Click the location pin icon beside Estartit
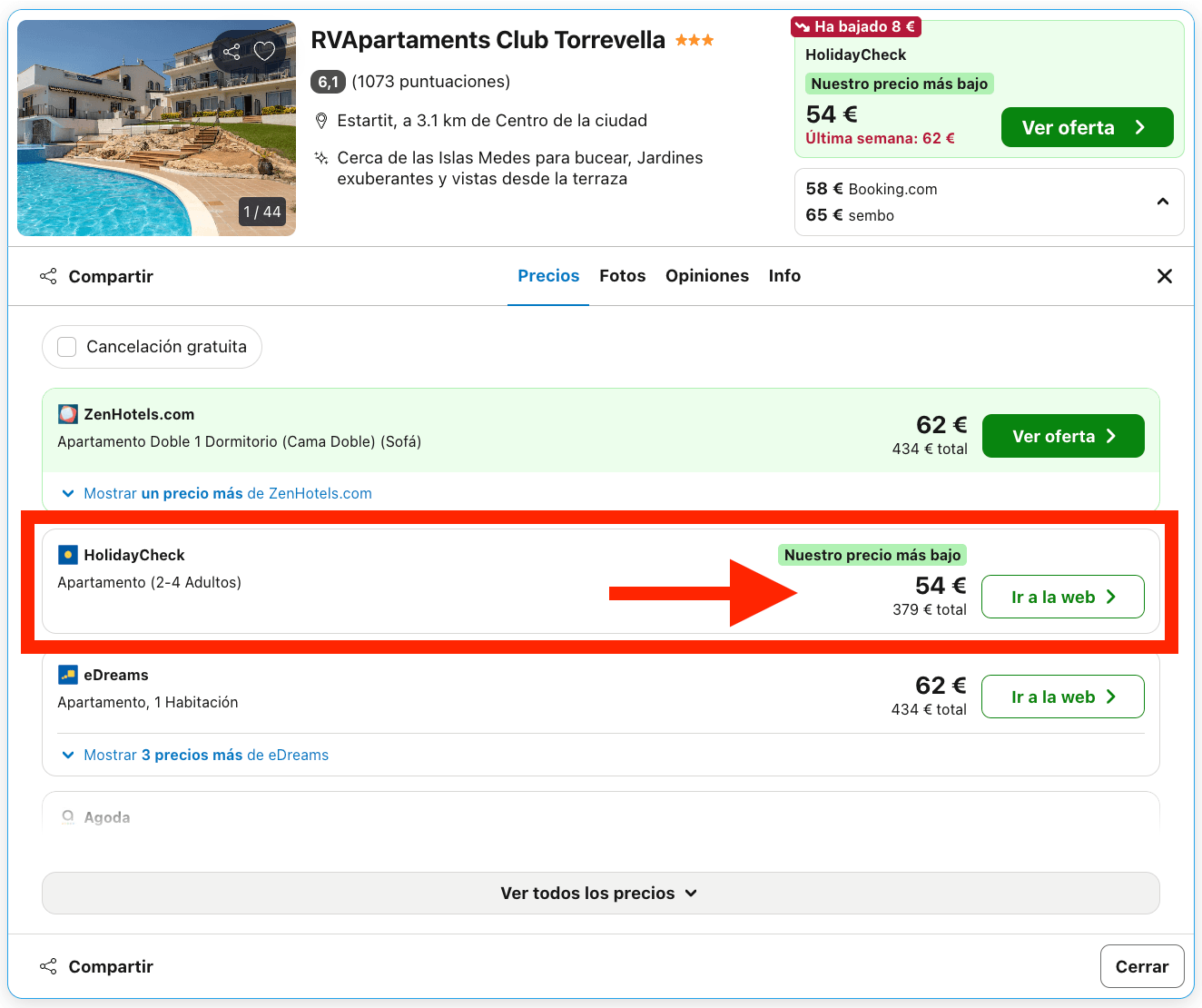The height and width of the screenshot is (1008, 1202). 320,121
